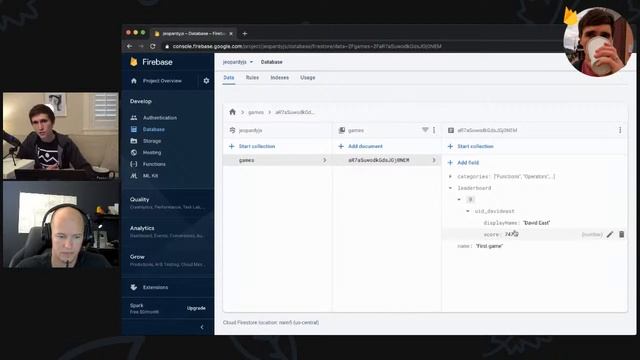Switch to the Usage tab
The width and height of the screenshot is (640, 360).
point(308,78)
